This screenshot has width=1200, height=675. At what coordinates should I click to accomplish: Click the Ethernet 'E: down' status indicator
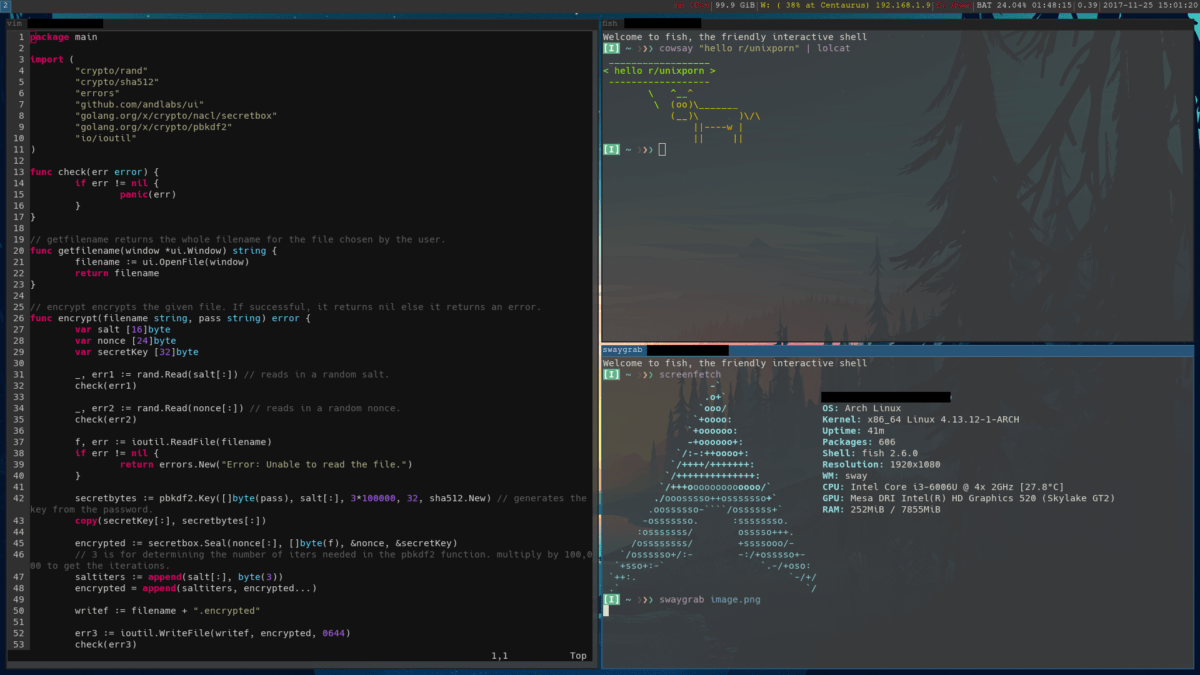coord(952,5)
